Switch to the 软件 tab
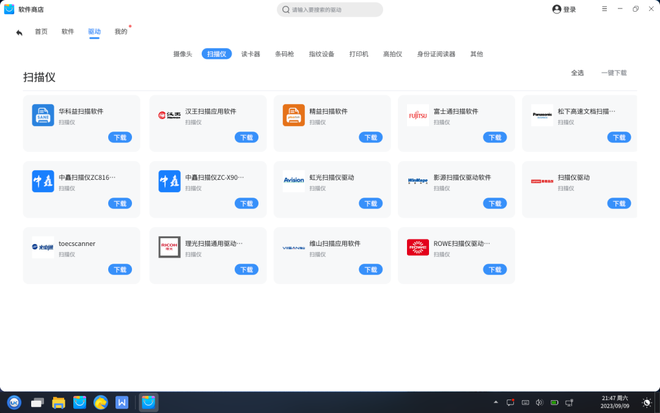Viewport: 660px width, 413px height. (x=68, y=32)
